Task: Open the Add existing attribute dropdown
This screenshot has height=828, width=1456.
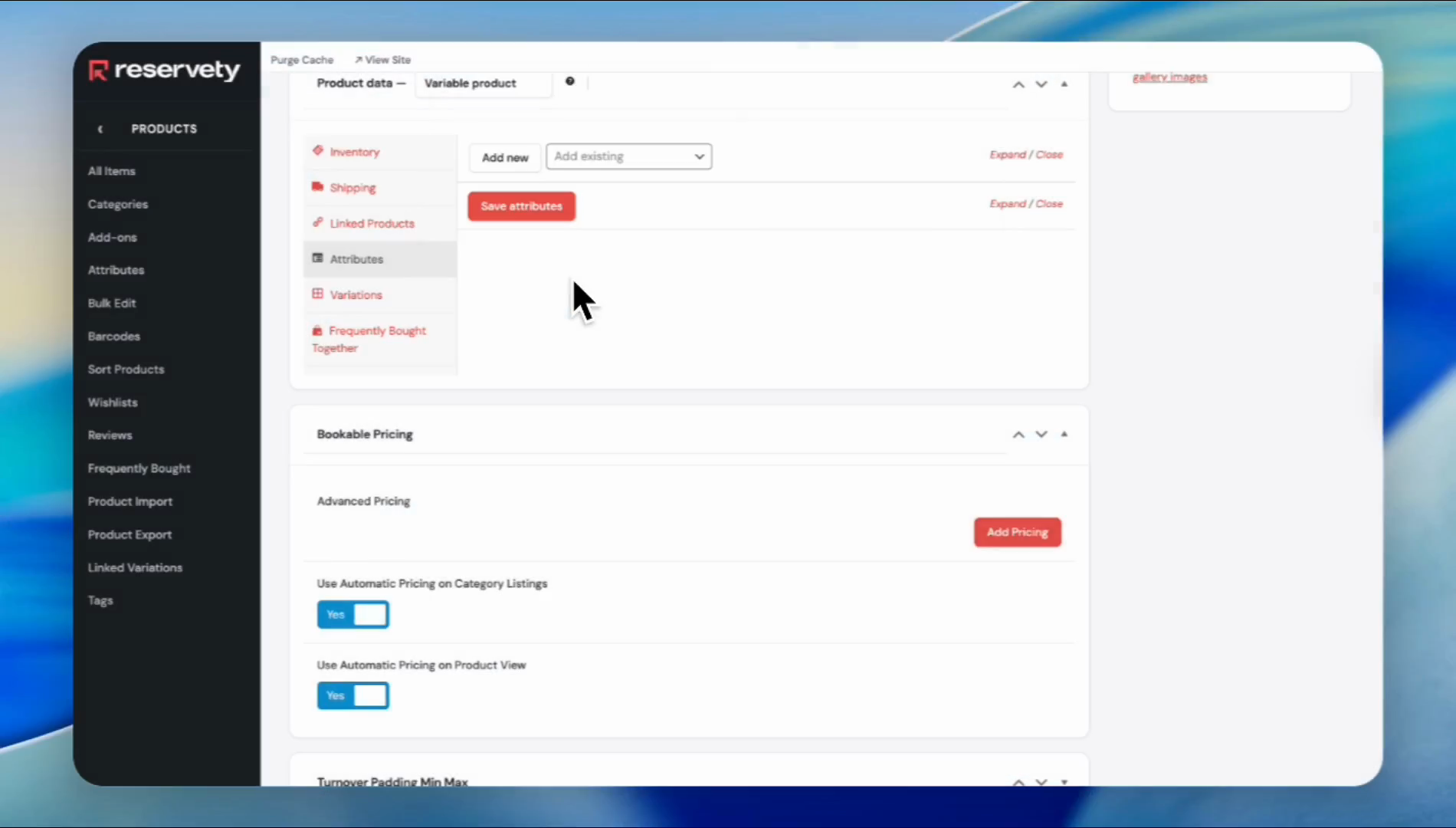Action: click(628, 156)
